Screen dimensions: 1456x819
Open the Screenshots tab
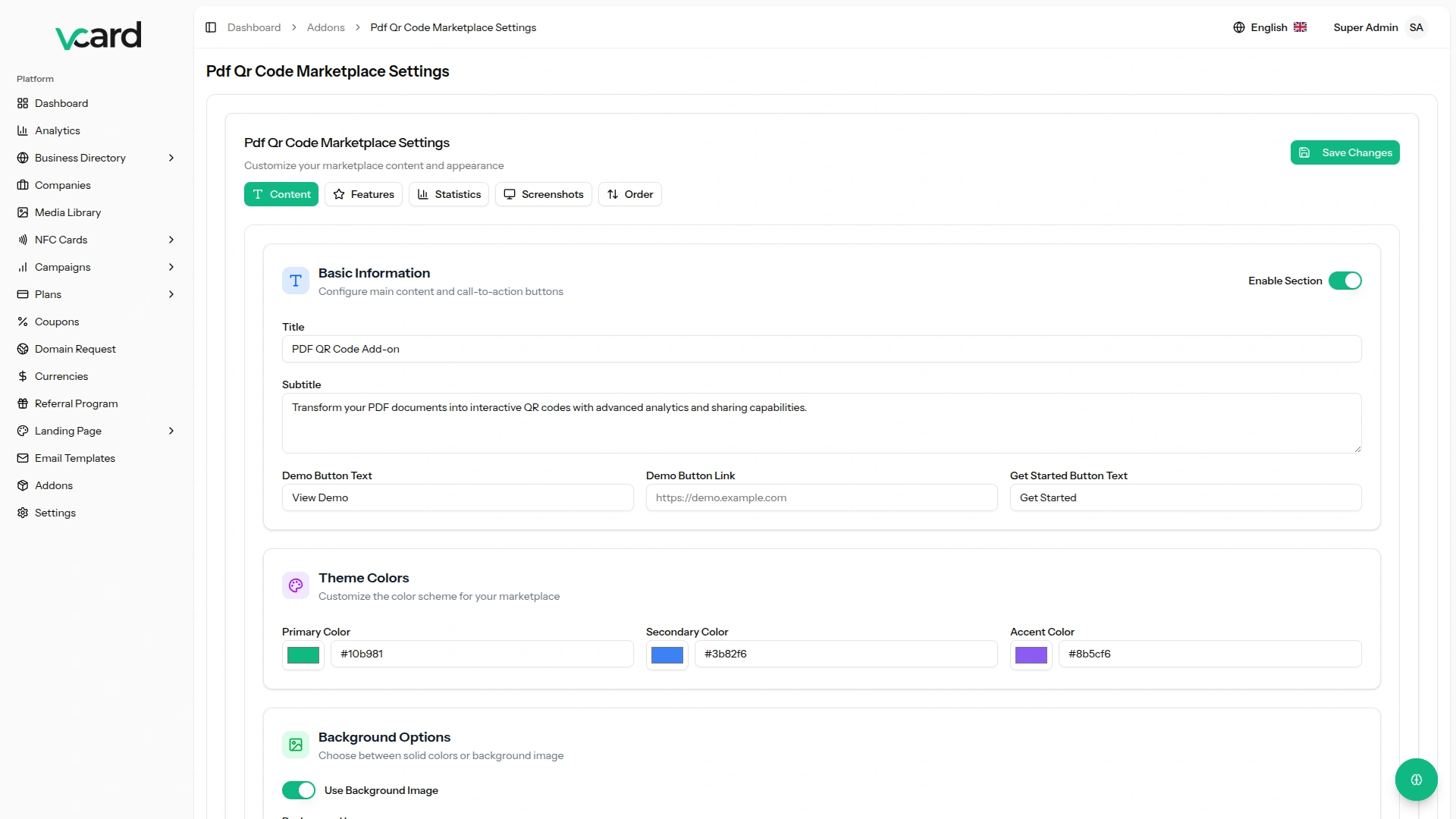coord(544,194)
